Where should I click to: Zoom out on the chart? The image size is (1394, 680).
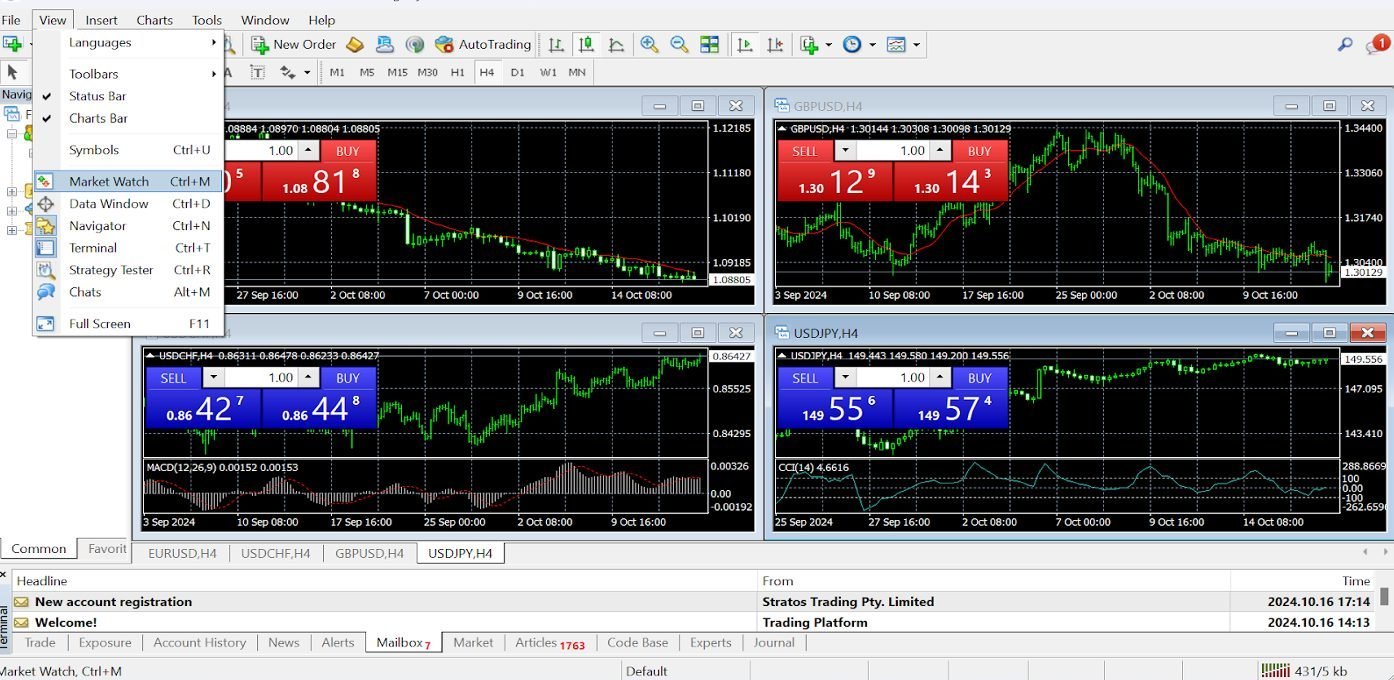coord(679,44)
